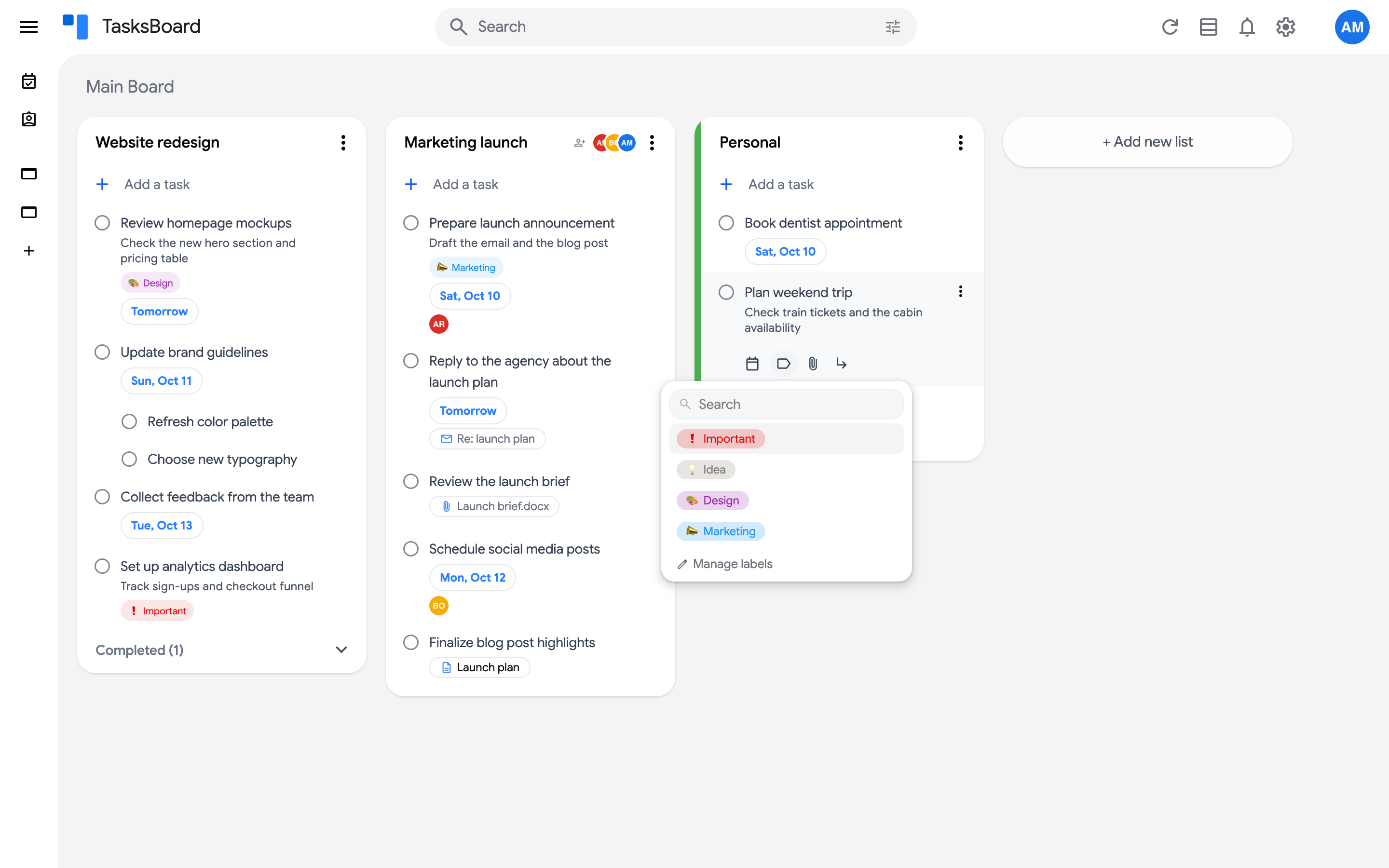The image size is (1389, 868).
Task: Open Launch brief.docx attachment
Action: (494, 506)
